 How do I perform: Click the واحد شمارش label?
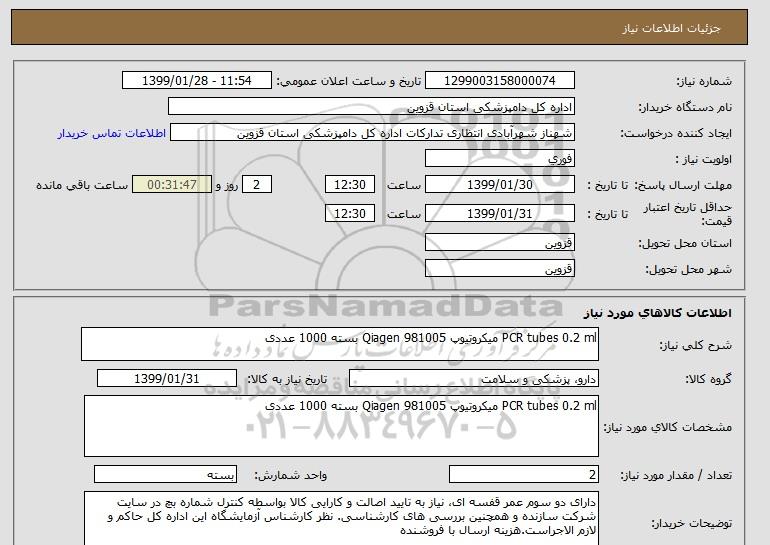pos(291,475)
